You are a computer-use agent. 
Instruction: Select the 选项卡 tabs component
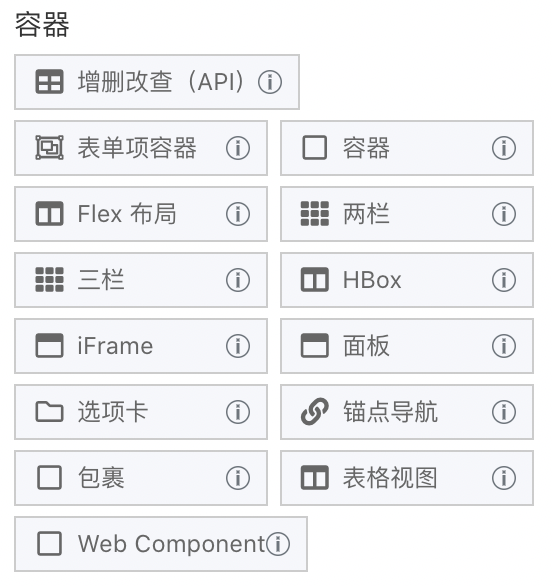click(x=141, y=412)
